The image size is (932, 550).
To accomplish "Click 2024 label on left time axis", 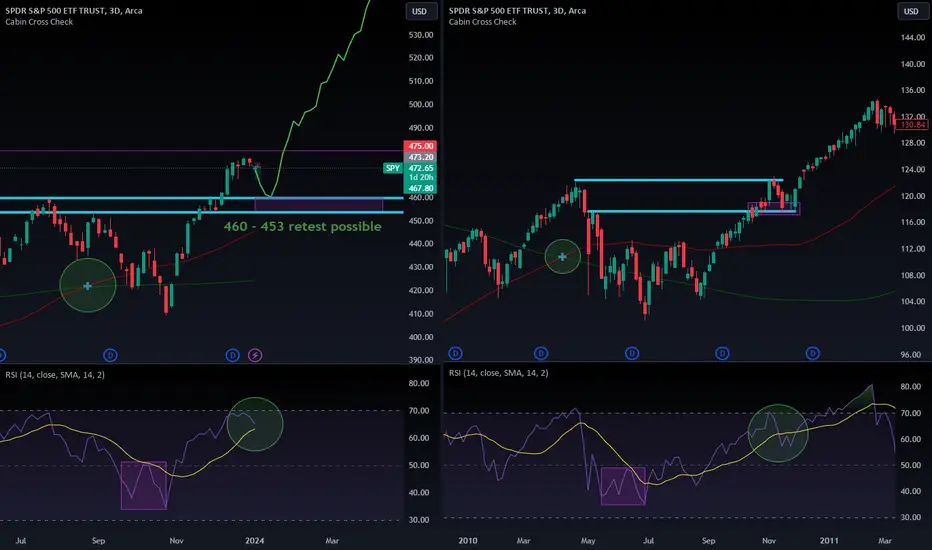I will (x=254, y=540).
